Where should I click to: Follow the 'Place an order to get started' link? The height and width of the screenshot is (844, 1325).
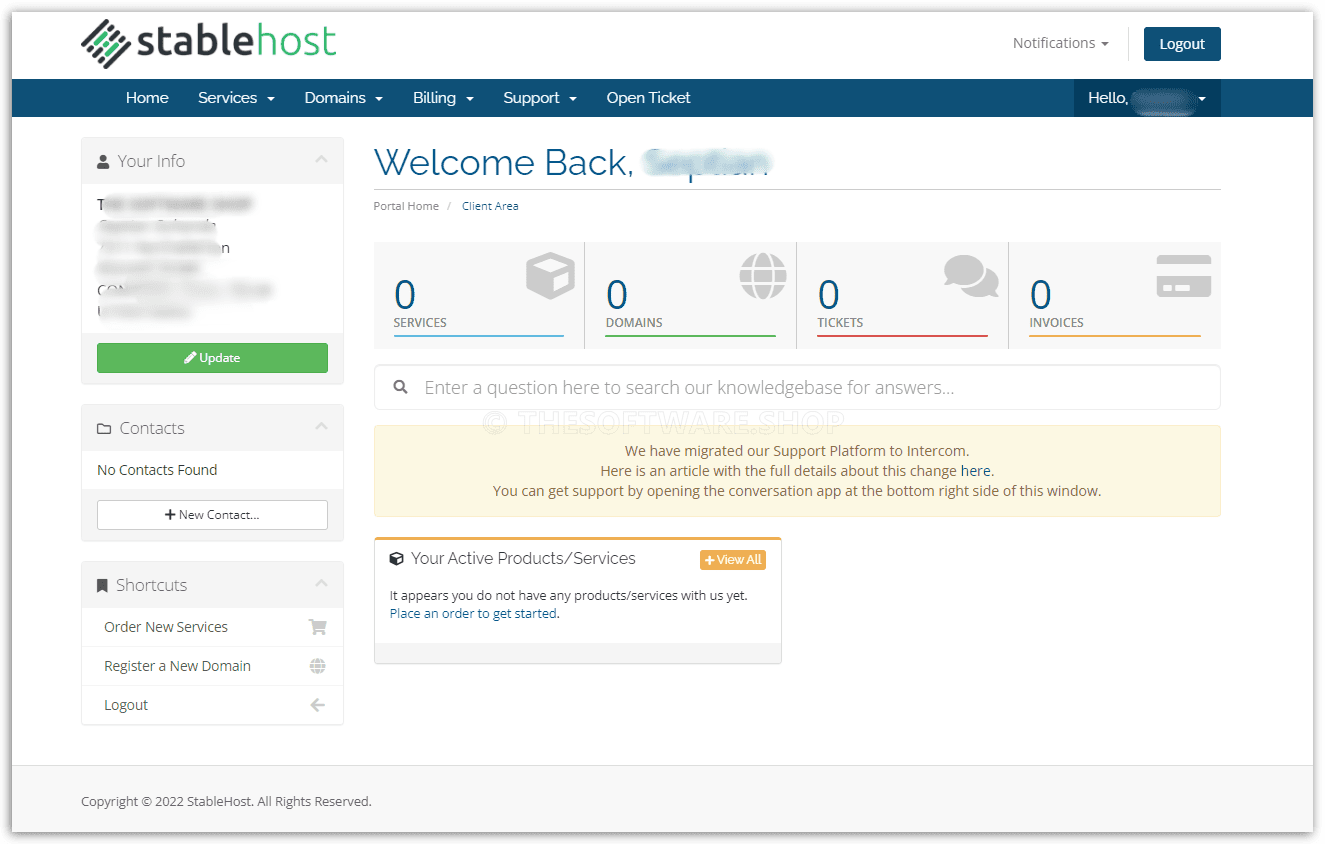(x=473, y=613)
